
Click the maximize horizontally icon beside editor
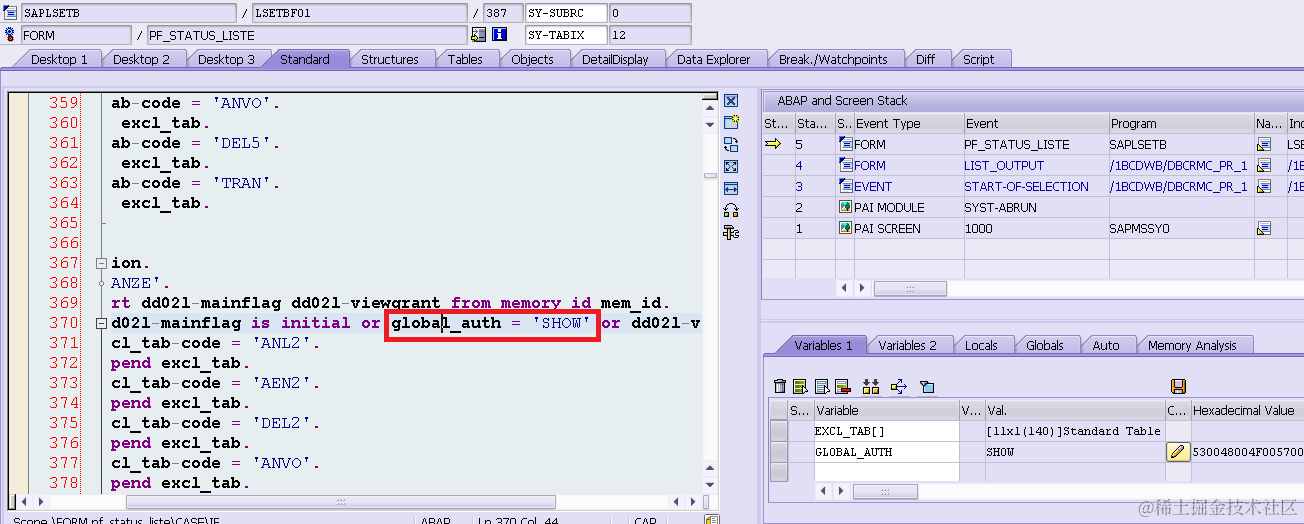(731, 188)
